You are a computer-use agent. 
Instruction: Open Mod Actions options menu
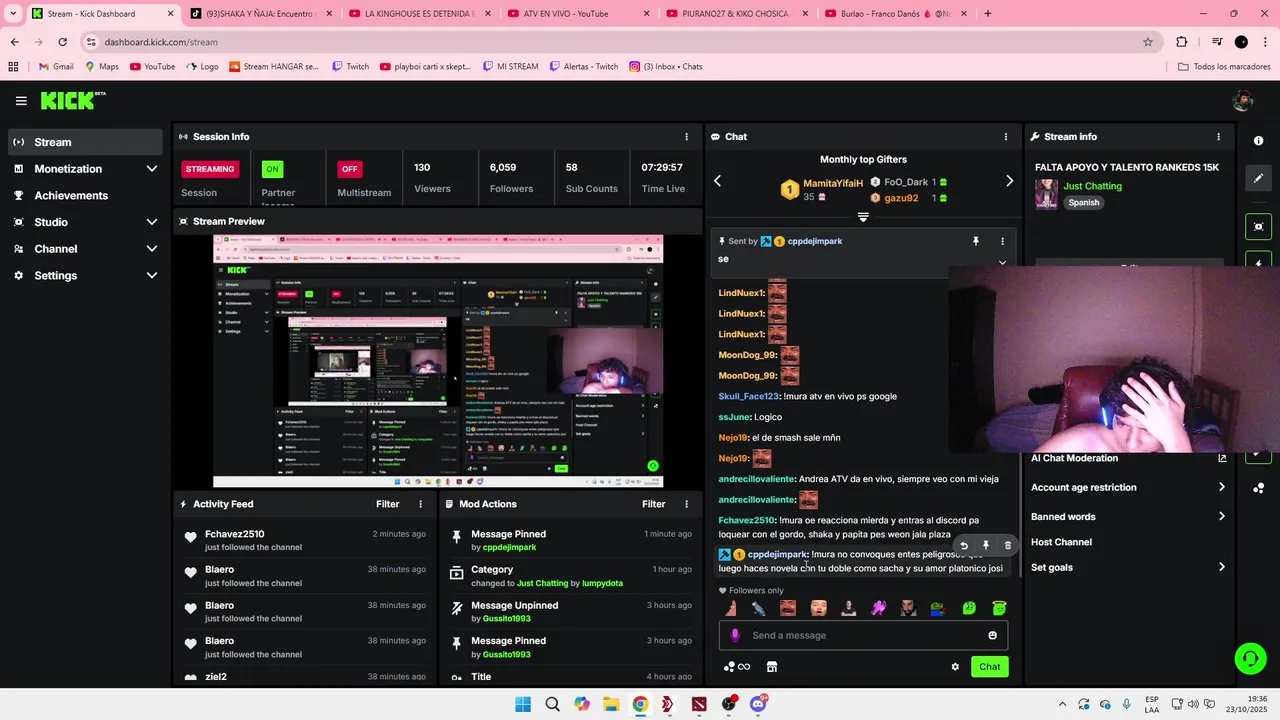tap(686, 504)
